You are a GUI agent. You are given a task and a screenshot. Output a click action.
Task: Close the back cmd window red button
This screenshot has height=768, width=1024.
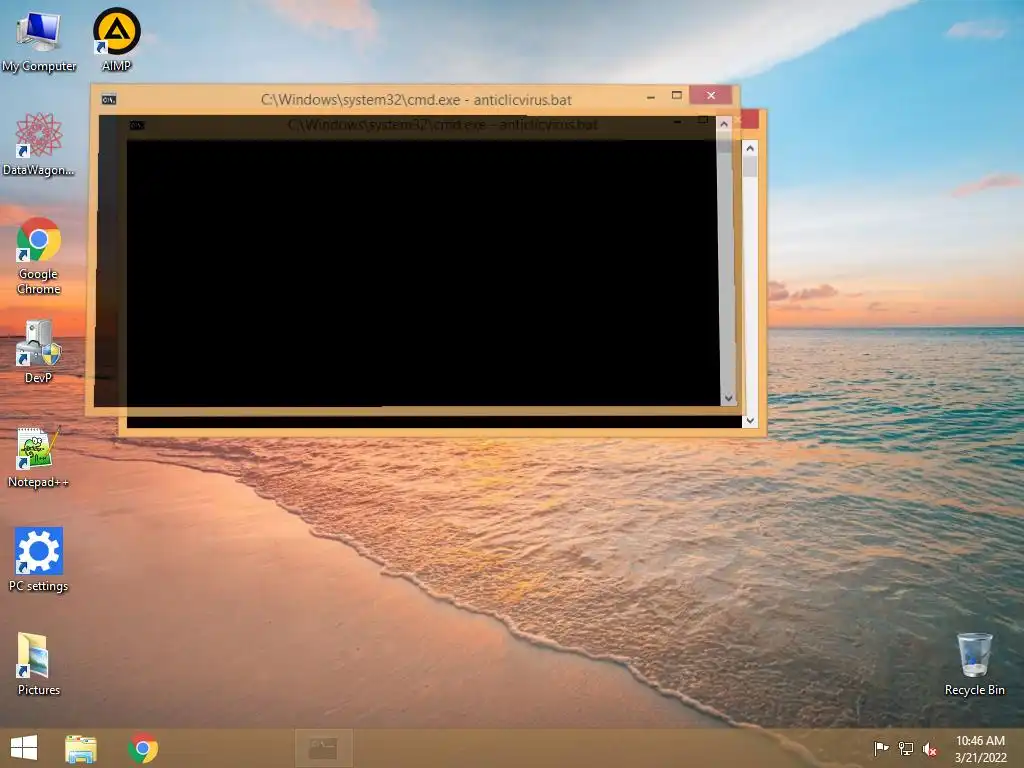click(x=749, y=120)
